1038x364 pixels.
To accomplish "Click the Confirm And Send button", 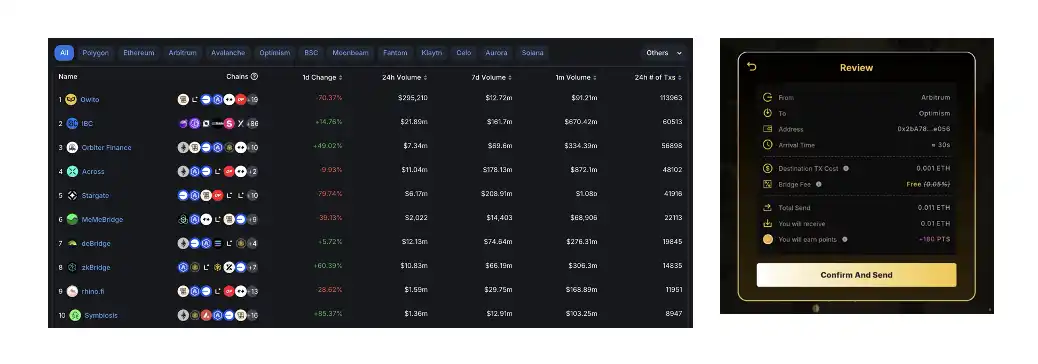I will click(857, 275).
